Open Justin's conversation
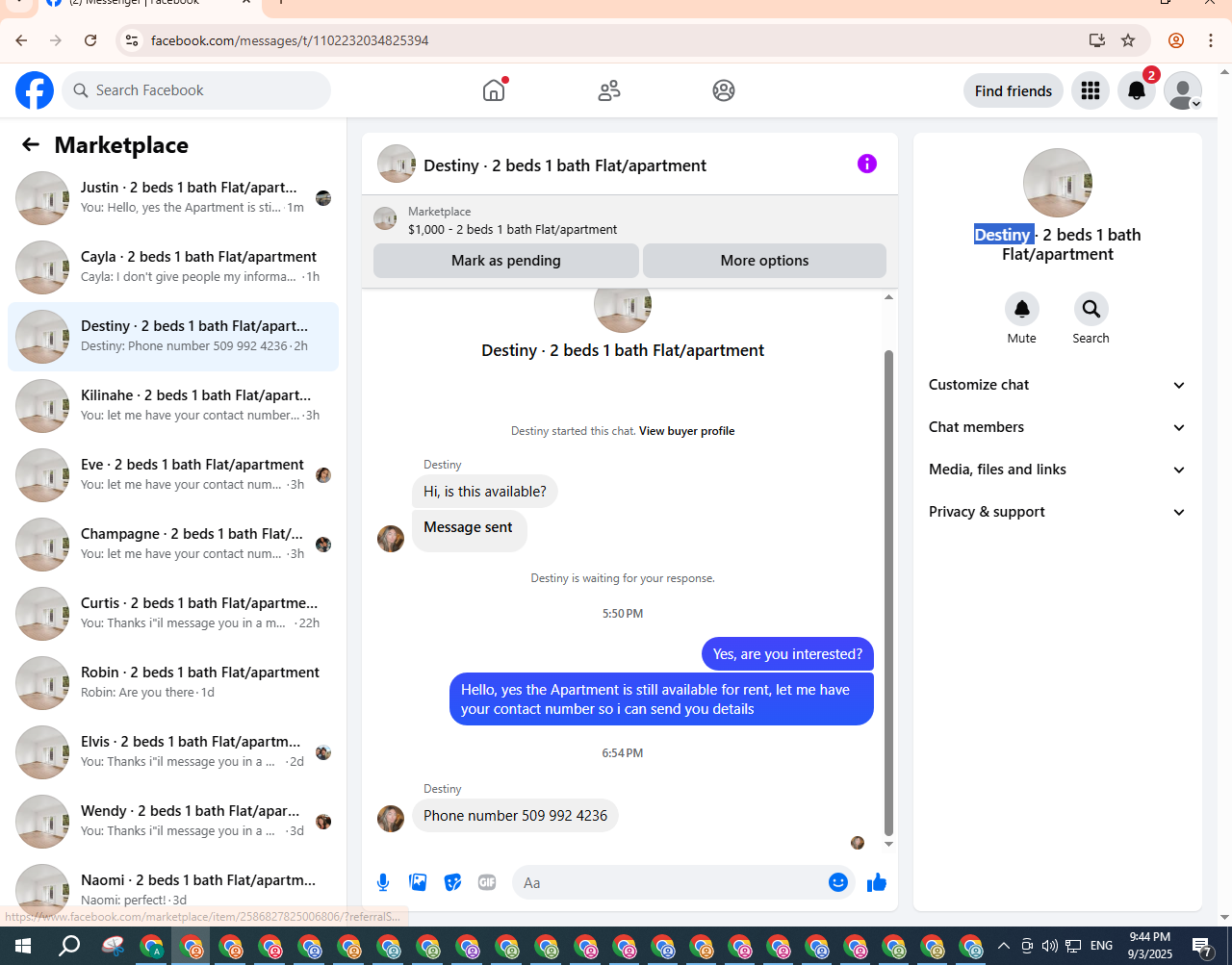The image size is (1232, 965). (x=173, y=198)
